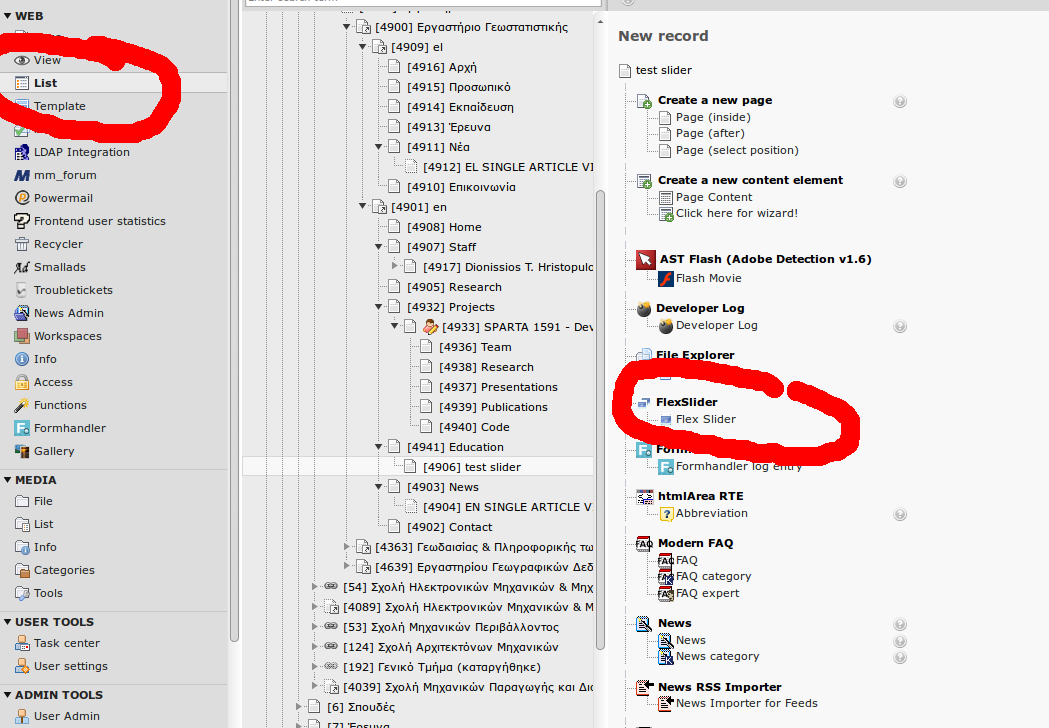Viewport: 1049px width, 728px height.
Task: Click the page tree vertical scrollbar
Action: (x=600, y=400)
